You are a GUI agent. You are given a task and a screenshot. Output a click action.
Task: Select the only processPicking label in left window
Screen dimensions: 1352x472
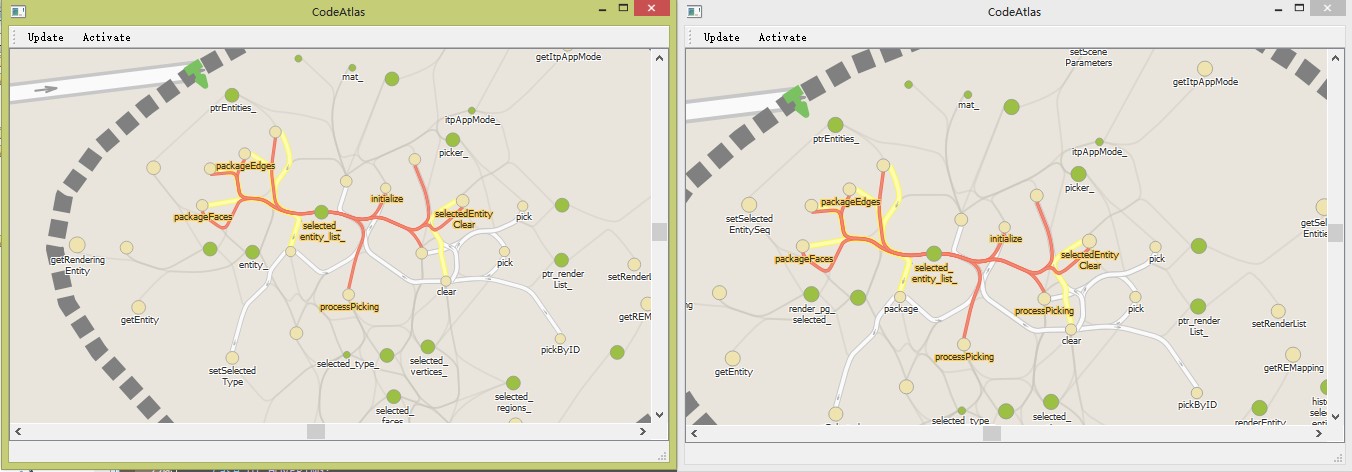point(350,307)
